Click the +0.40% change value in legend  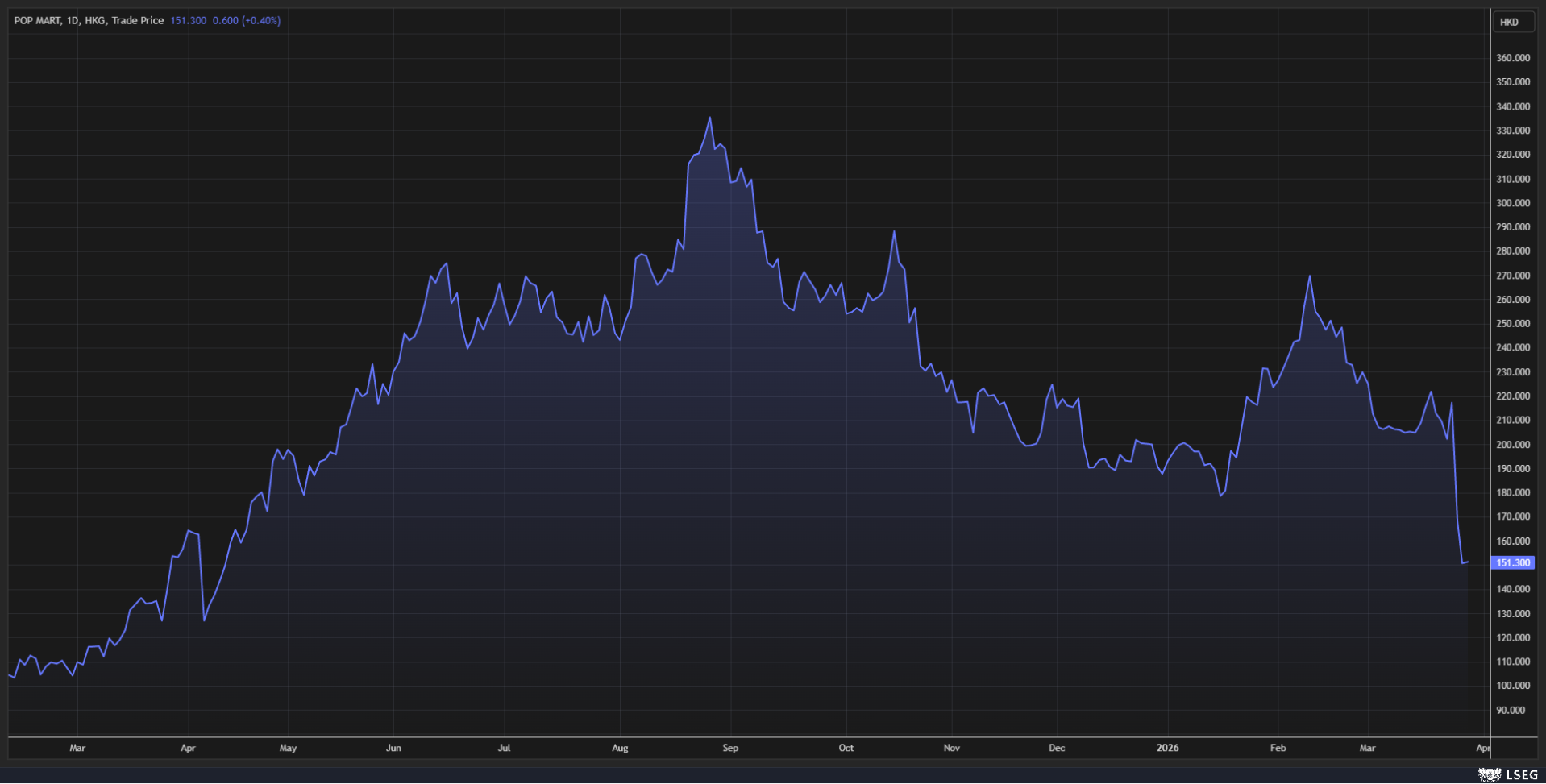click(261, 20)
